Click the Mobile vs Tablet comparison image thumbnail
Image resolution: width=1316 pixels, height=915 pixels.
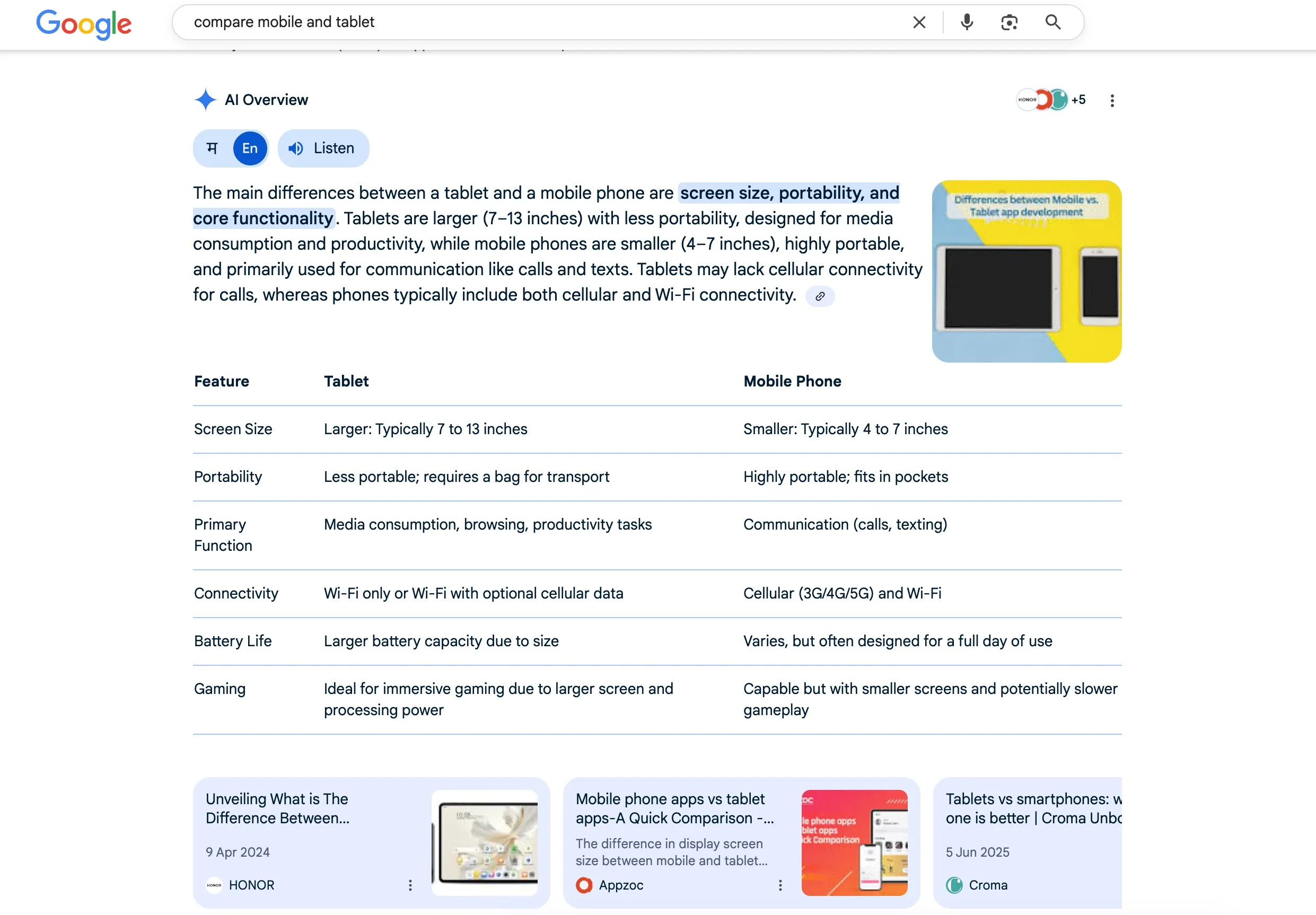point(1027,270)
